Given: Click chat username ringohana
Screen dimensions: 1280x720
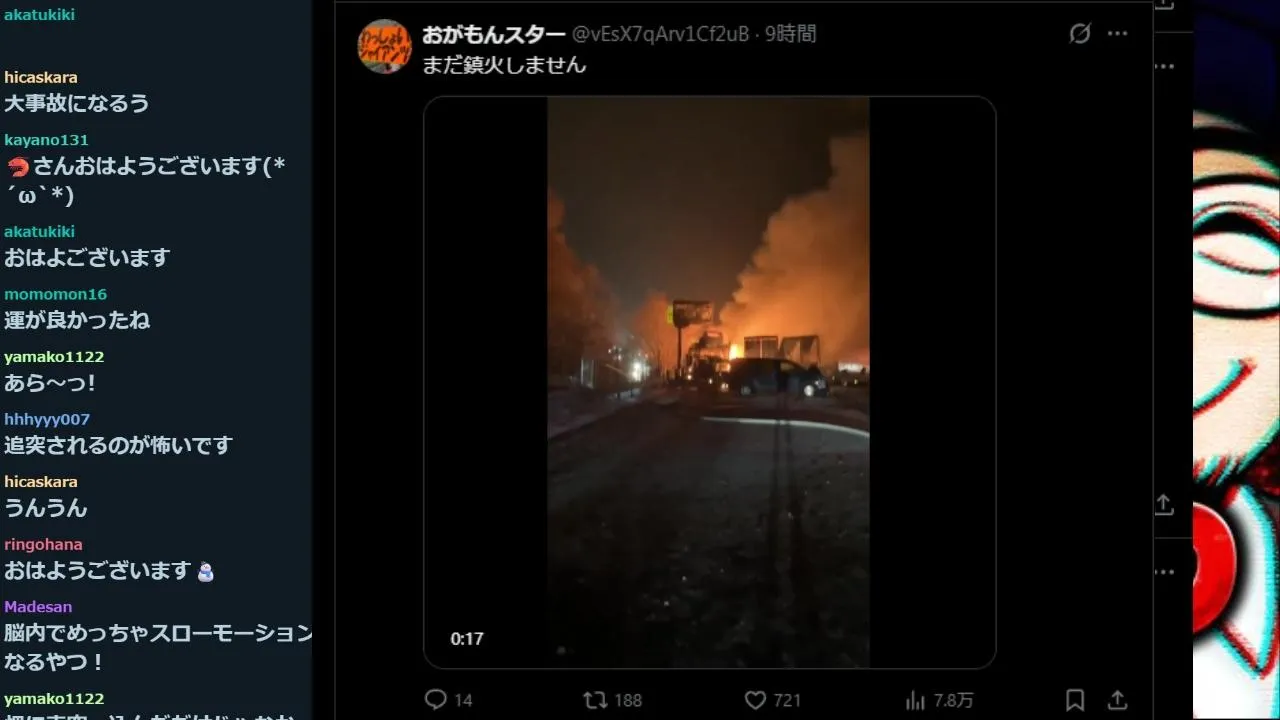Looking at the screenshot, I should click(43, 545).
